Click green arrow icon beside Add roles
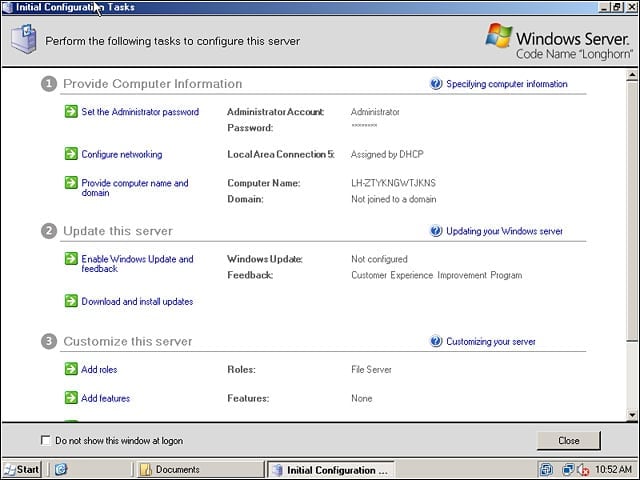This screenshot has width=640, height=480. (71, 369)
